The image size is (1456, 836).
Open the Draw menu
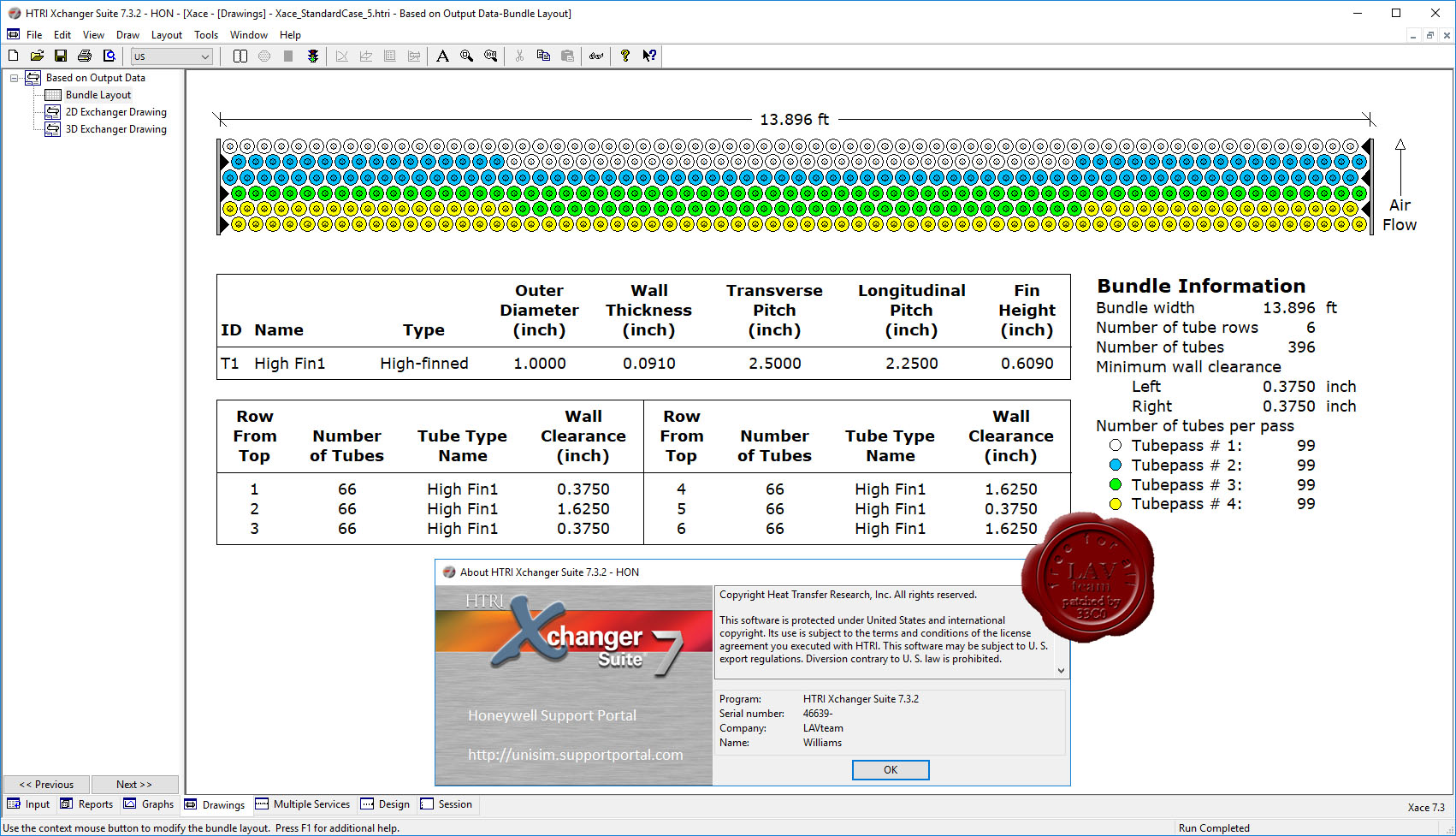click(x=127, y=35)
